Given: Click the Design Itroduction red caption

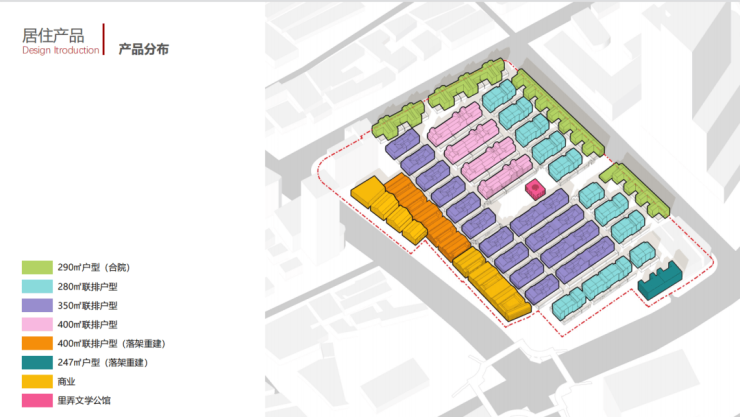Looking at the screenshot, I should point(61,50).
